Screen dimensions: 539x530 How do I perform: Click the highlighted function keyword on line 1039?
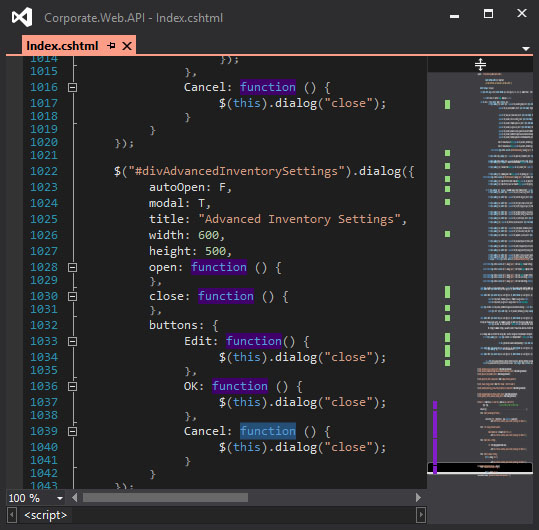[x=268, y=431]
